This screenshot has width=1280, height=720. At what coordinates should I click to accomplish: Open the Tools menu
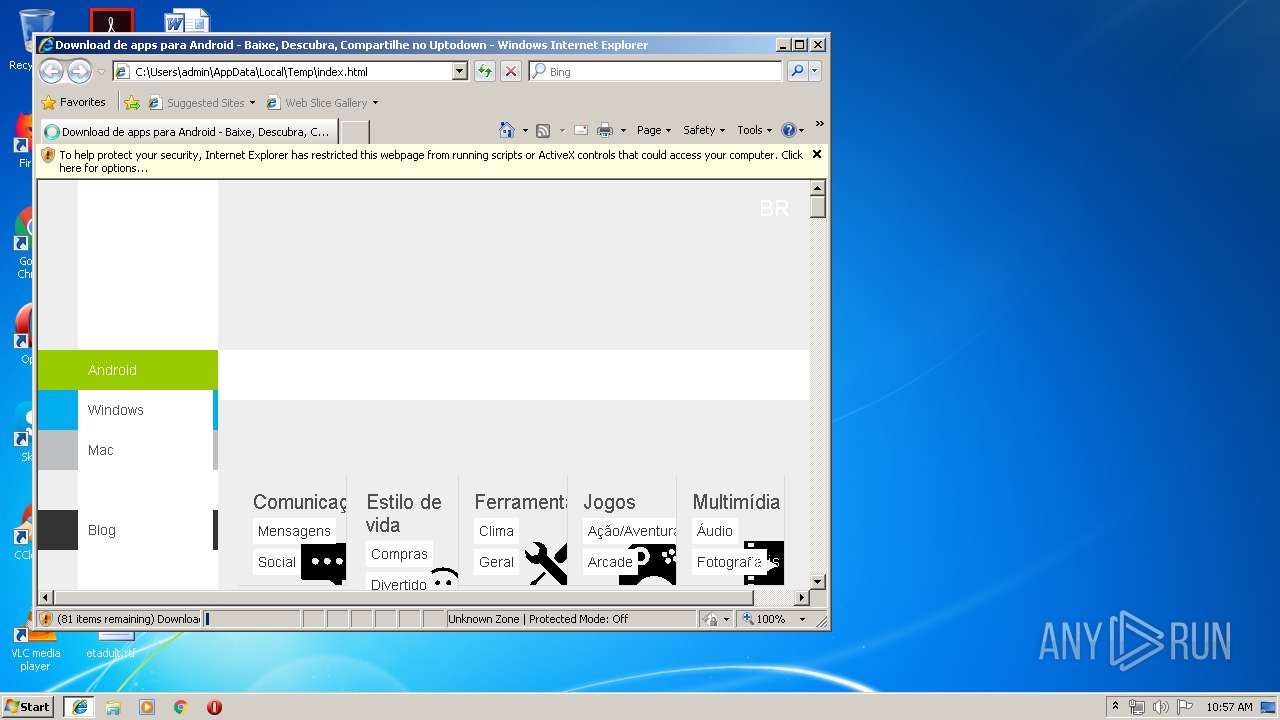click(755, 130)
